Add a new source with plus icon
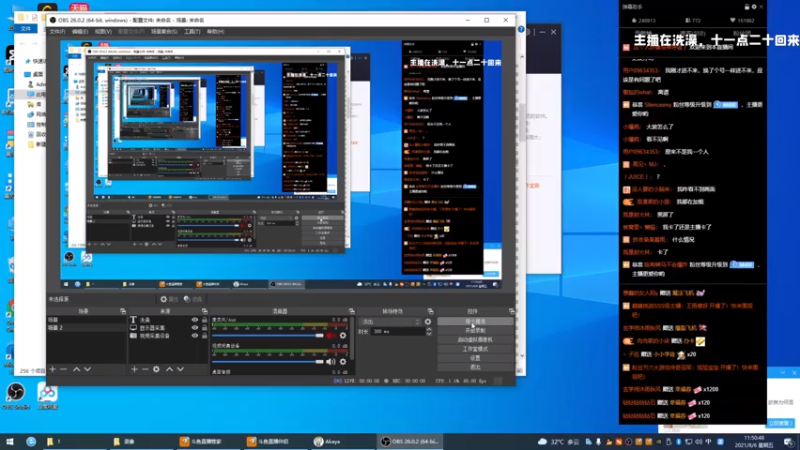800x450 pixels. [134, 369]
